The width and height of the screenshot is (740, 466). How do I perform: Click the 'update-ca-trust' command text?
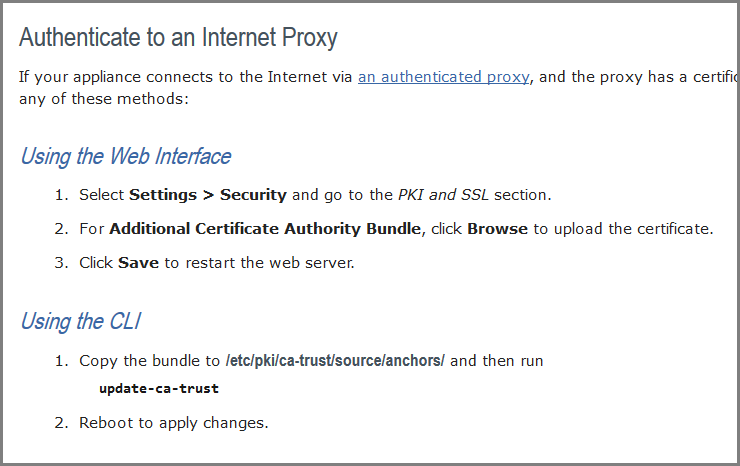[x=159, y=389]
